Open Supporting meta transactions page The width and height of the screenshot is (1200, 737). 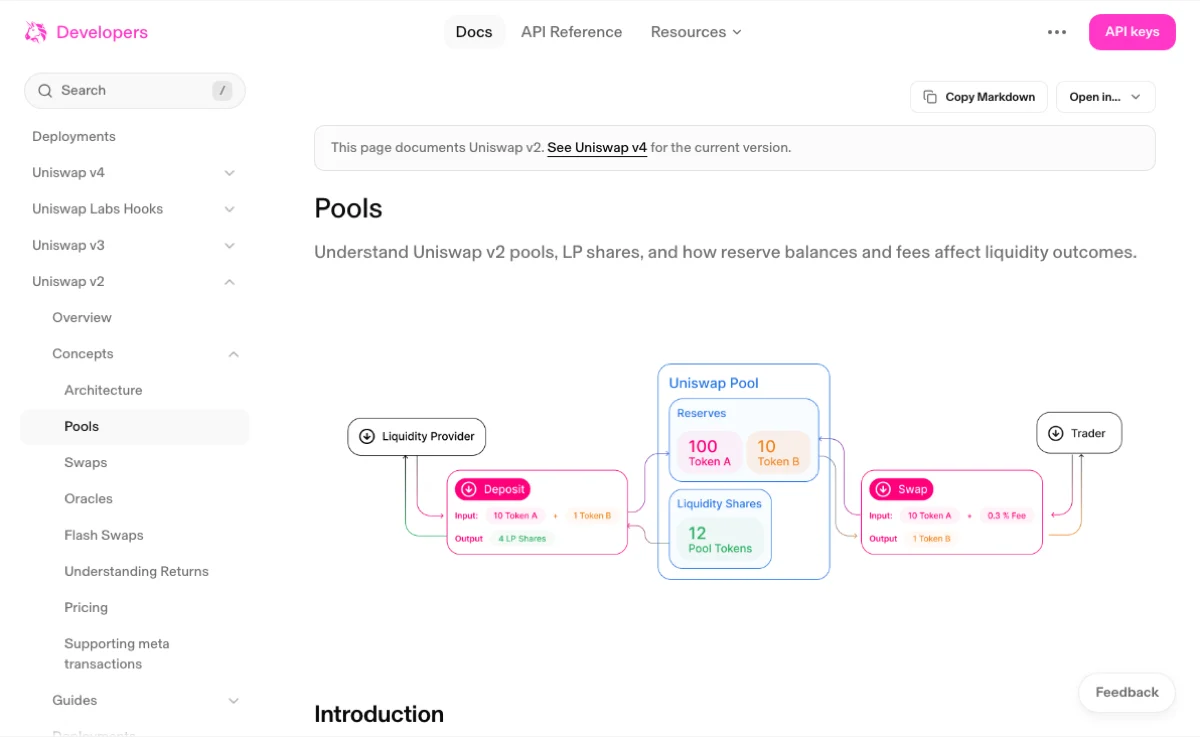pyautogui.click(x=117, y=653)
